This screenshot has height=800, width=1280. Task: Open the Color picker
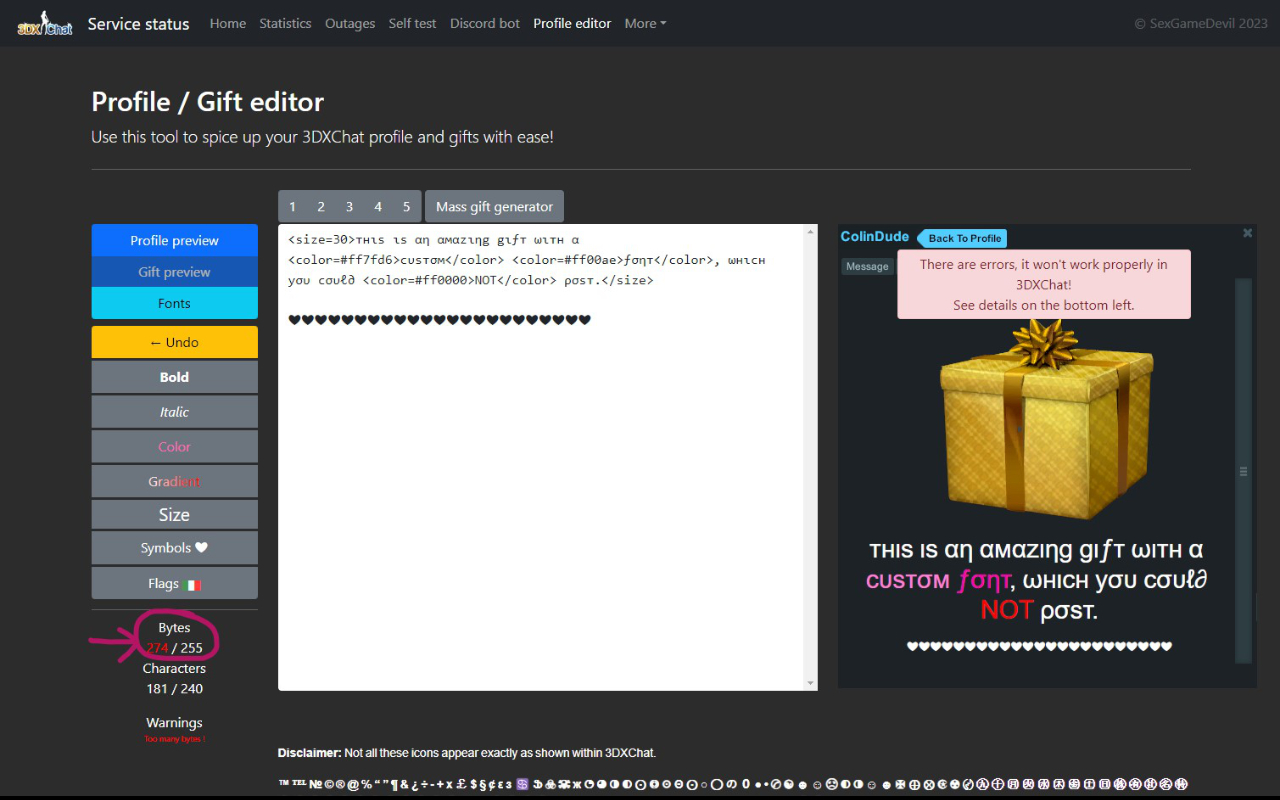(174, 446)
